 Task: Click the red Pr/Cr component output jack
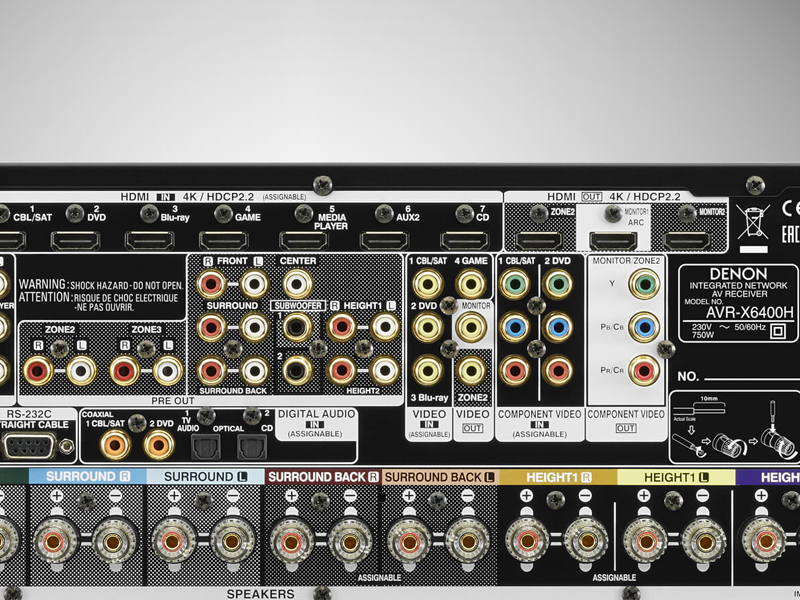tap(644, 370)
